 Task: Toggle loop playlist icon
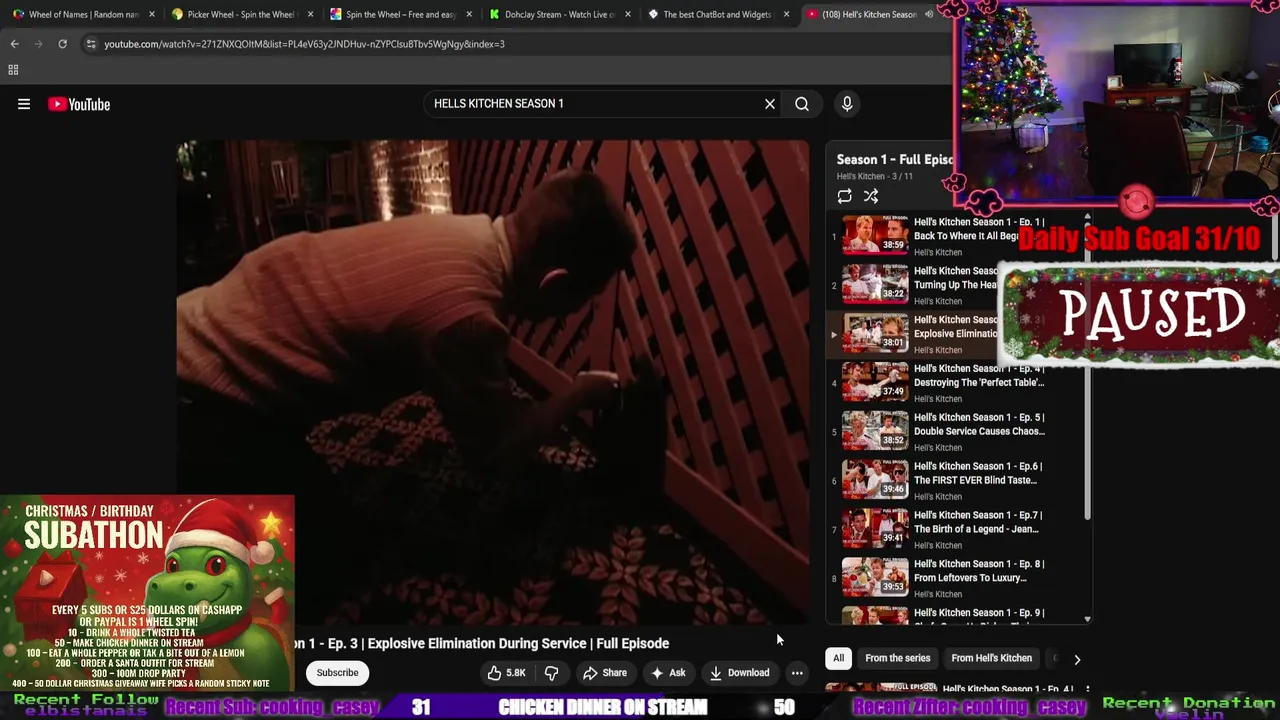(845, 197)
